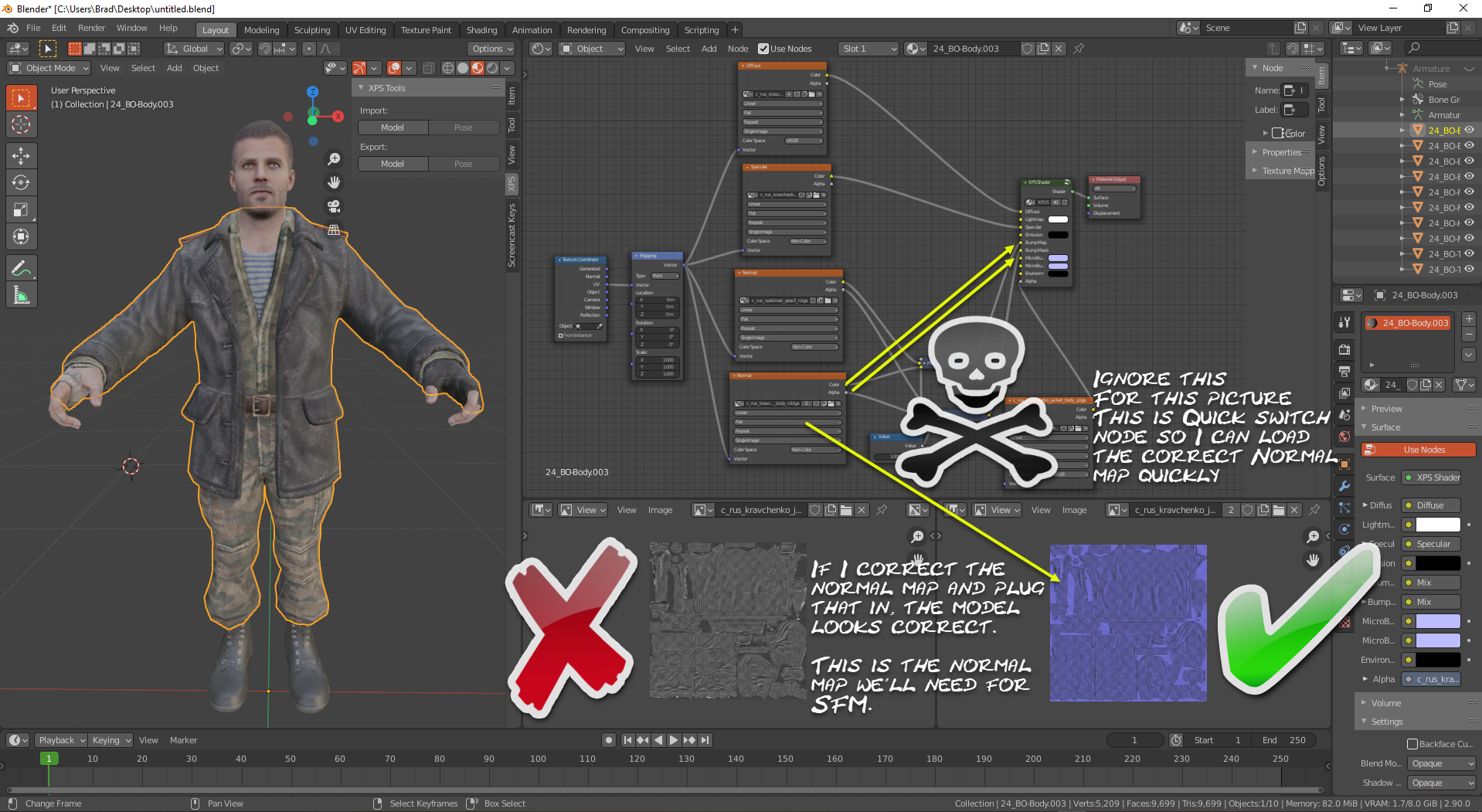This screenshot has height=812, width=1482.
Task: Open the Blender logo application menu
Action: 13,28
